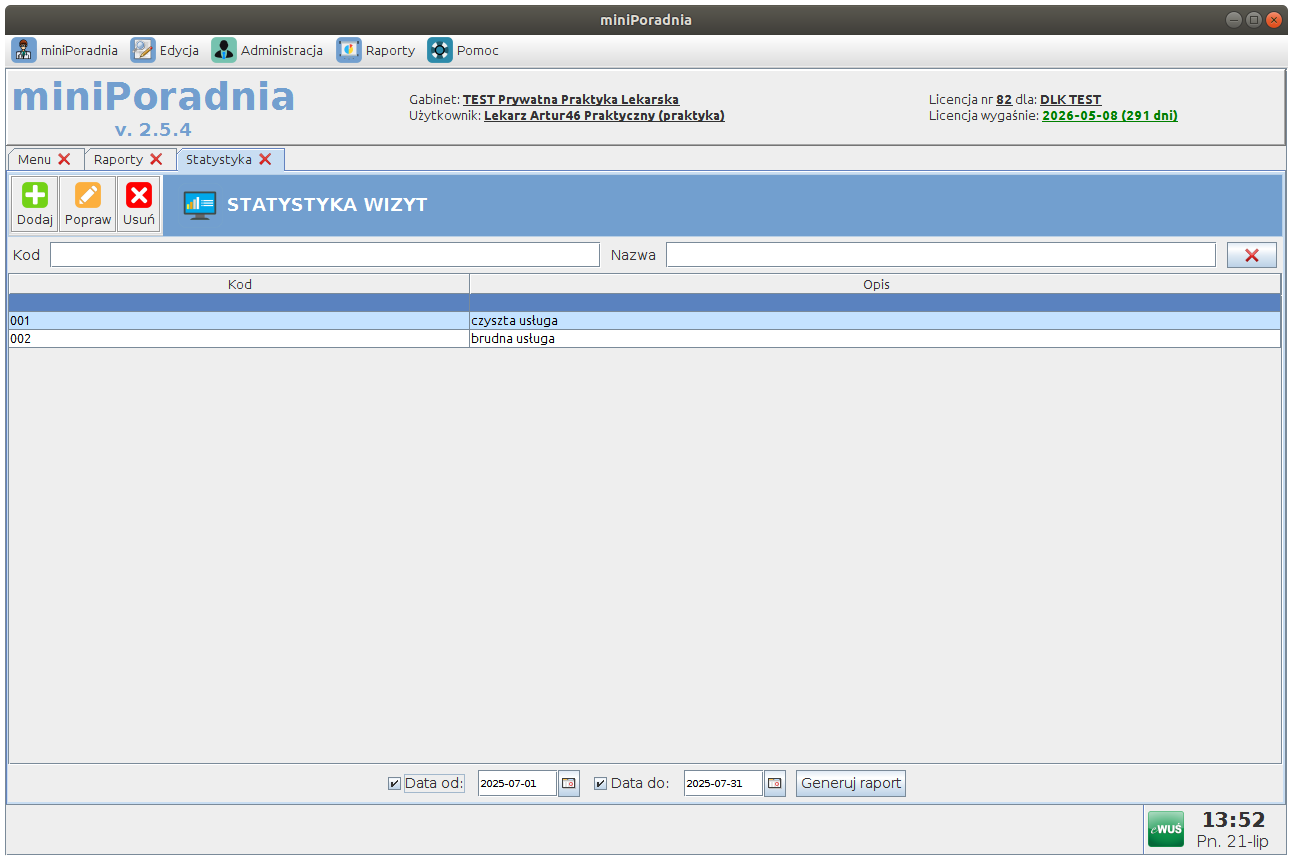Screen dimensions: 1297x865
Task: Focus the Kod filter input field
Action: (325, 255)
